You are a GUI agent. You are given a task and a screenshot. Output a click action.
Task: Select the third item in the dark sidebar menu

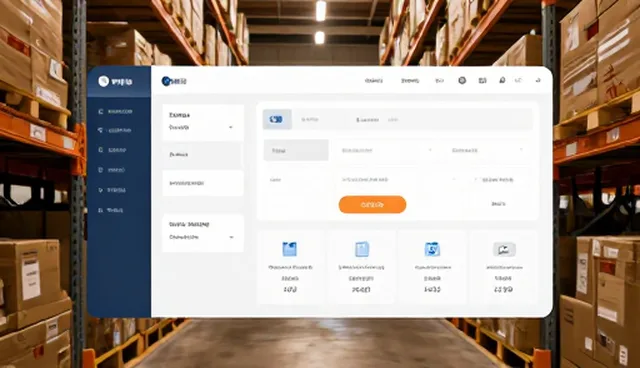[112, 150]
